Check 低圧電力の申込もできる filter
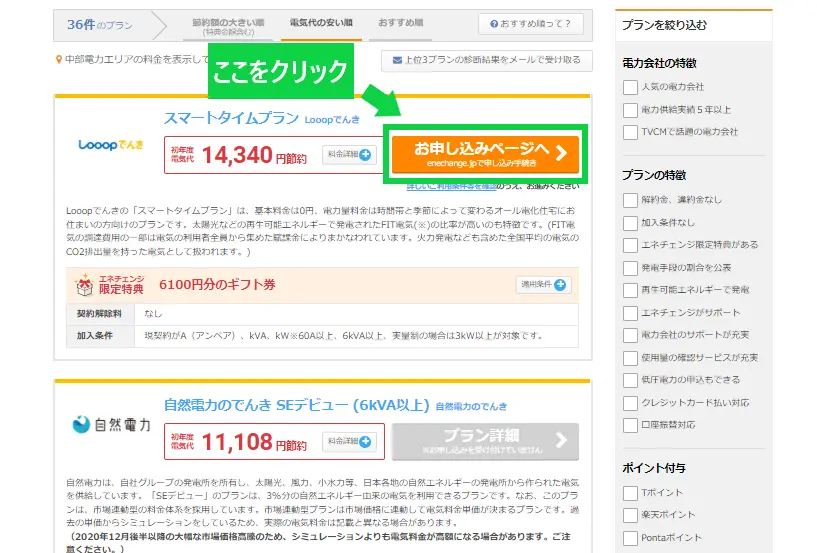The width and height of the screenshot is (817, 553). coord(630,380)
